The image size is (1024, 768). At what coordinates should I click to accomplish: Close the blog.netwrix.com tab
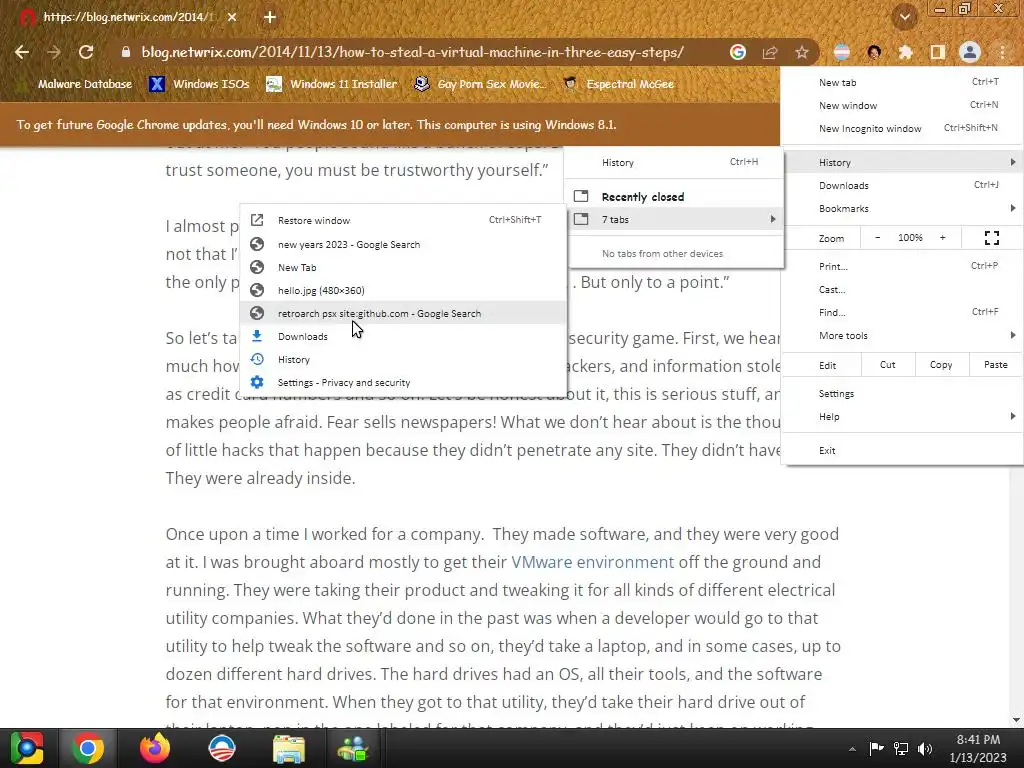click(x=232, y=17)
